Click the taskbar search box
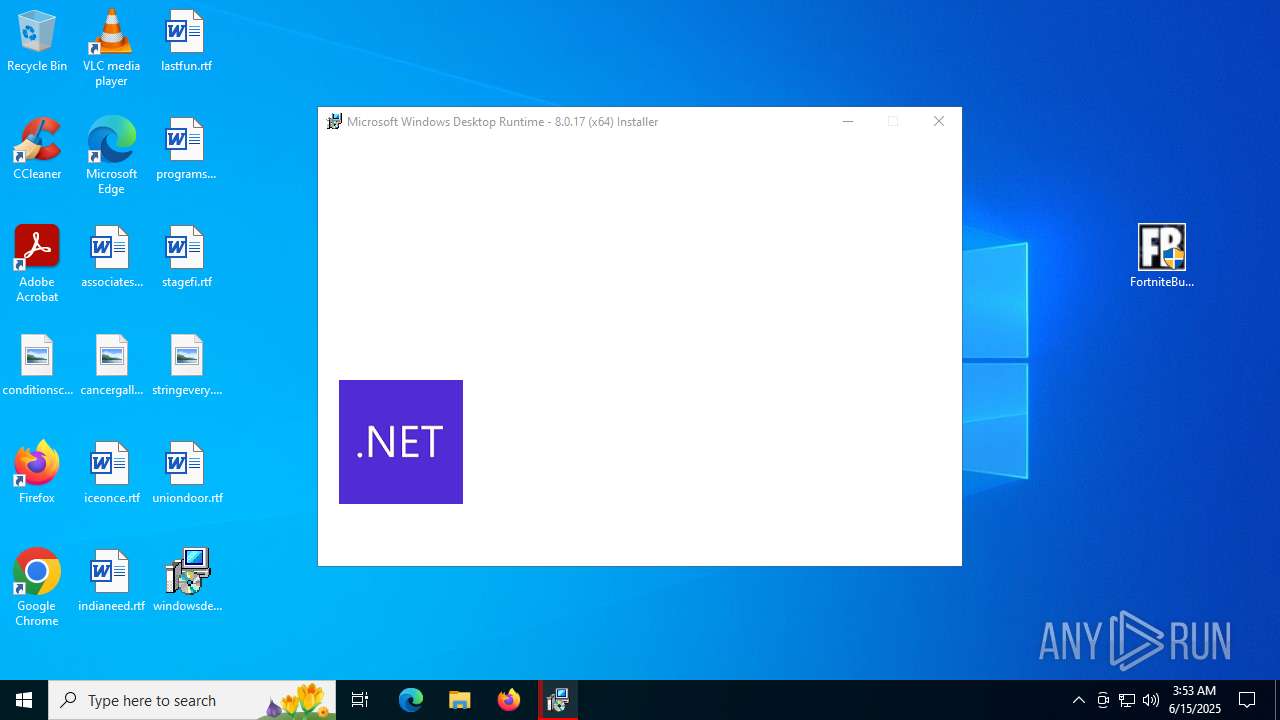The height and width of the screenshot is (720, 1280). point(192,700)
